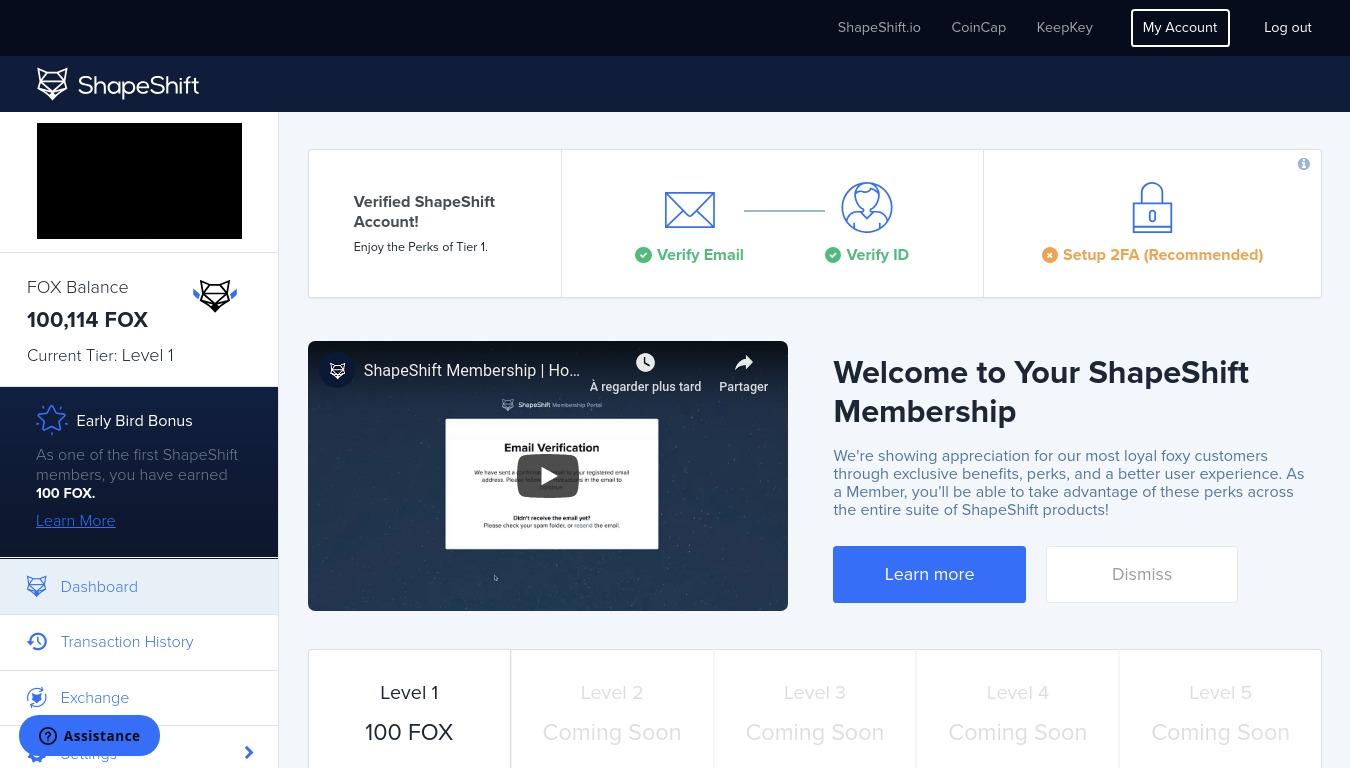Open the Early Bird Learn More link
1350x768 pixels.
pyautogui.click(x=75, y=521)
